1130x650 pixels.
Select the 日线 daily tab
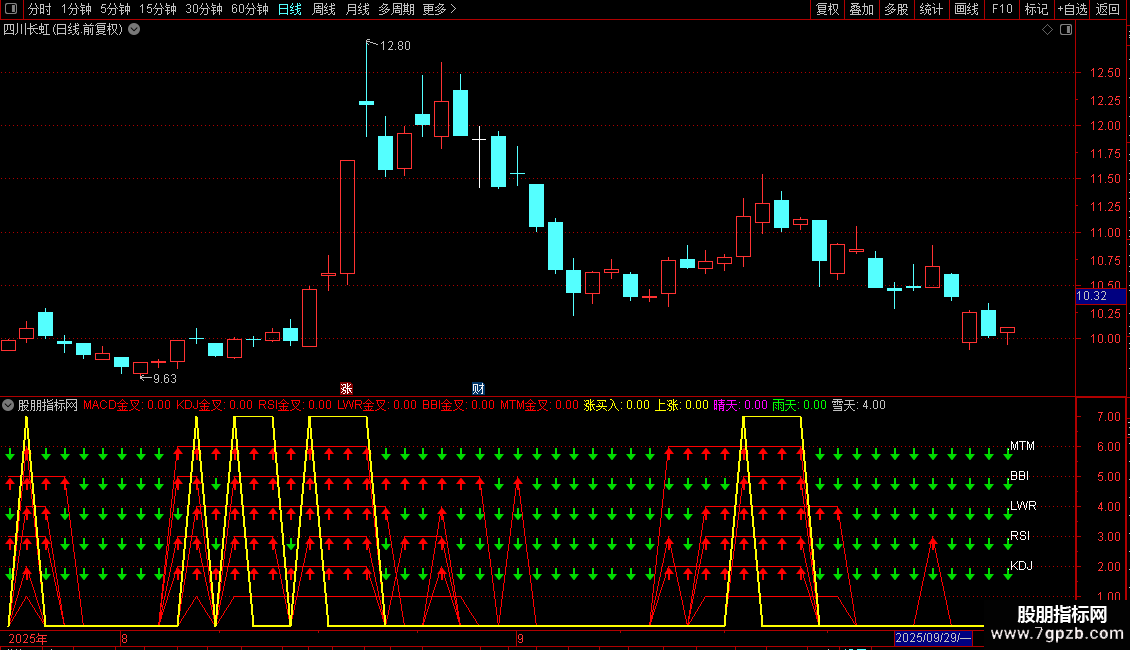coord(290,9)
